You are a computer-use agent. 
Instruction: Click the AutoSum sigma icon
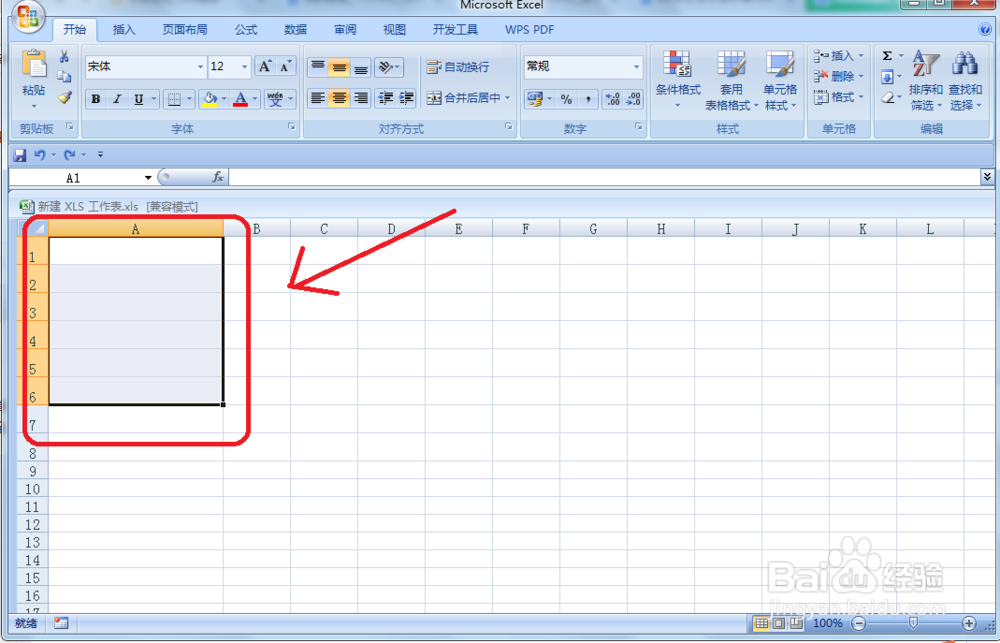[887, 56]
